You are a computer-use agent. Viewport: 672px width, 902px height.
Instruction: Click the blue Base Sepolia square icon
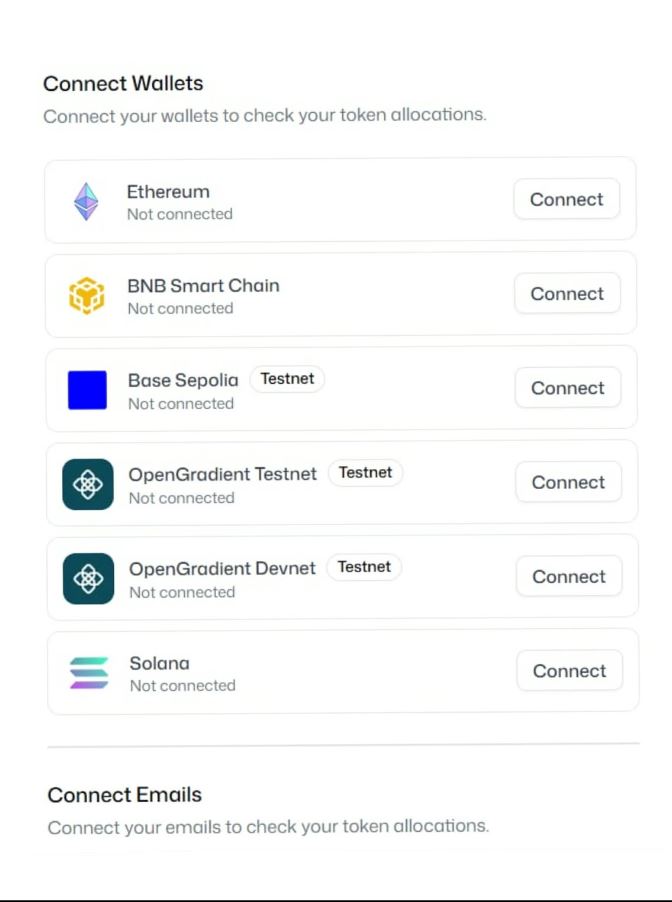click(87, 390)
